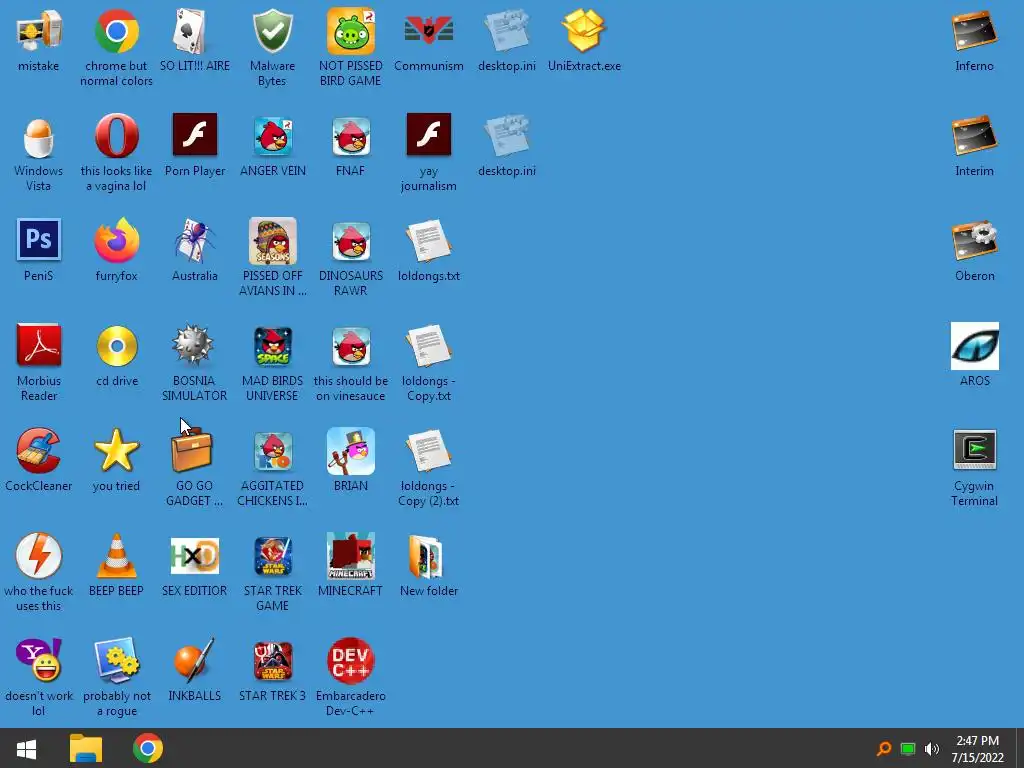Open the Windows Start button

pos(26,748)
